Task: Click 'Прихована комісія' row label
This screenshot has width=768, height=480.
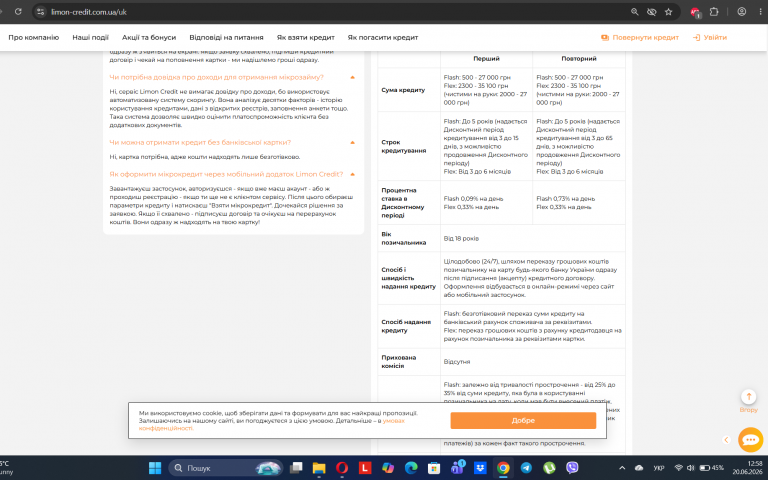Action: 399,361
